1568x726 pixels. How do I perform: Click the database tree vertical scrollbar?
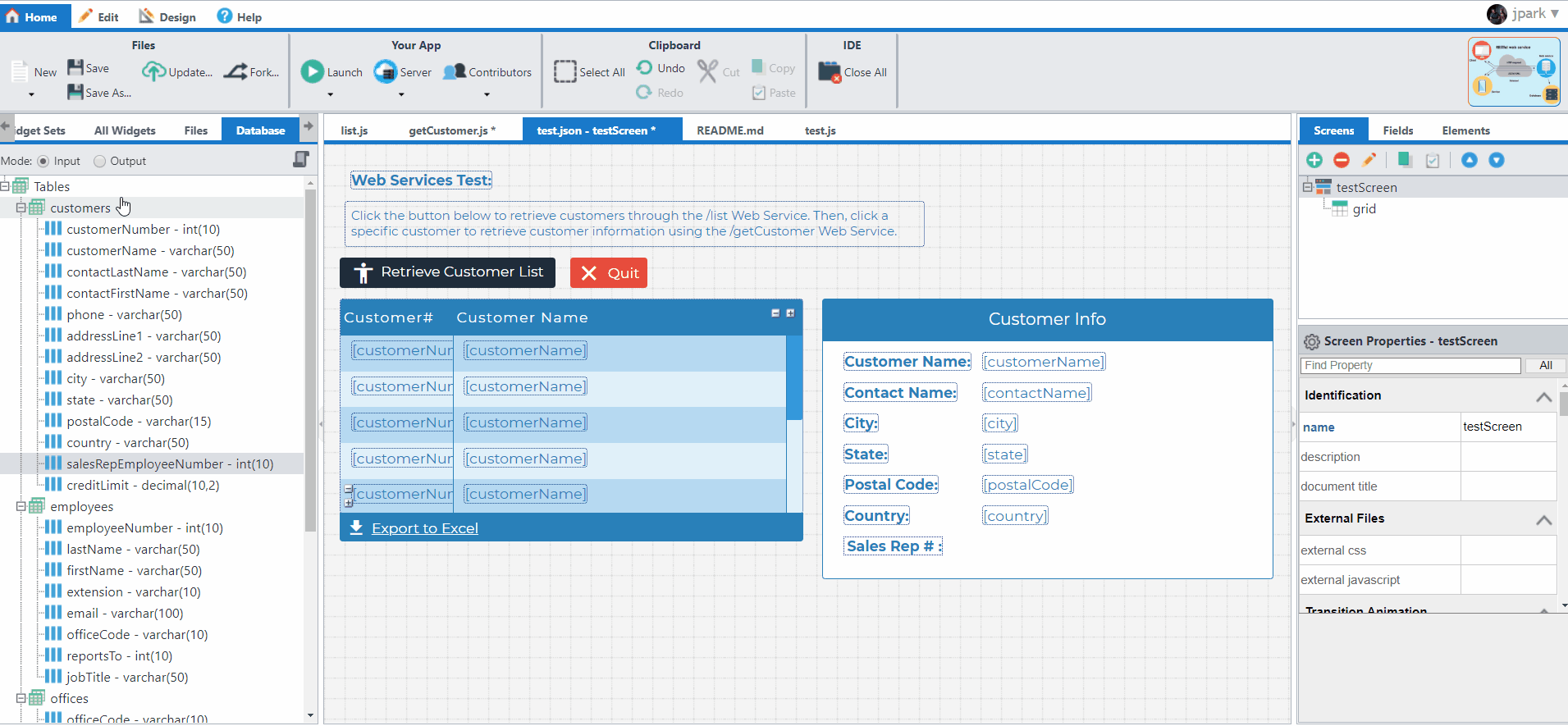pos(310,361)
